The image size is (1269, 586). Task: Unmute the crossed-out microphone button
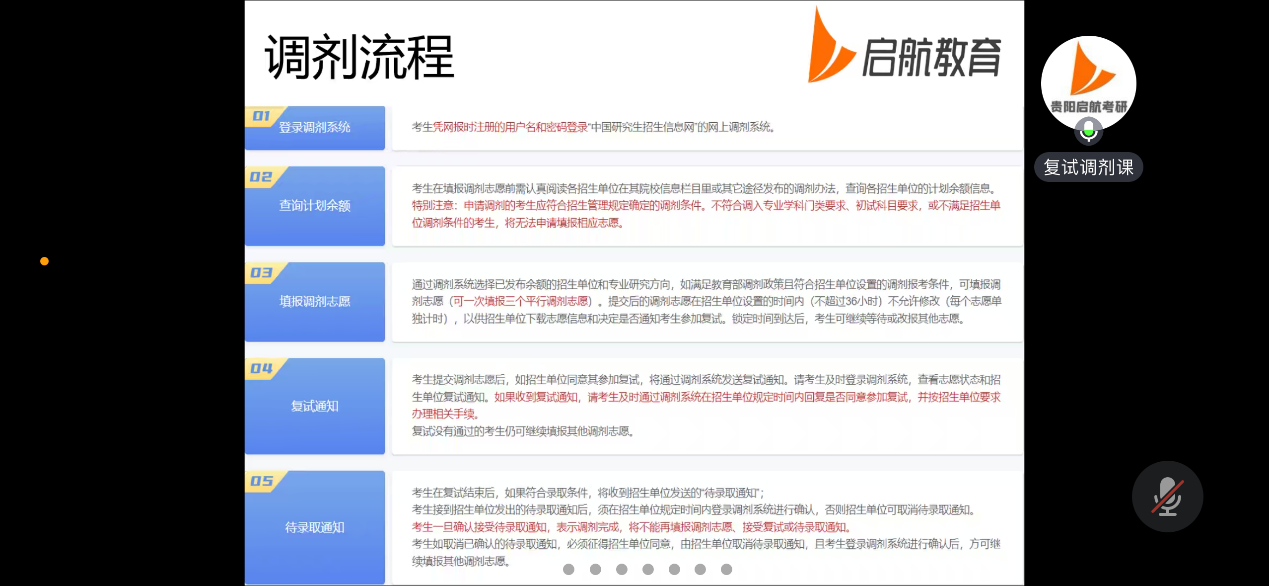[1167, 496]
